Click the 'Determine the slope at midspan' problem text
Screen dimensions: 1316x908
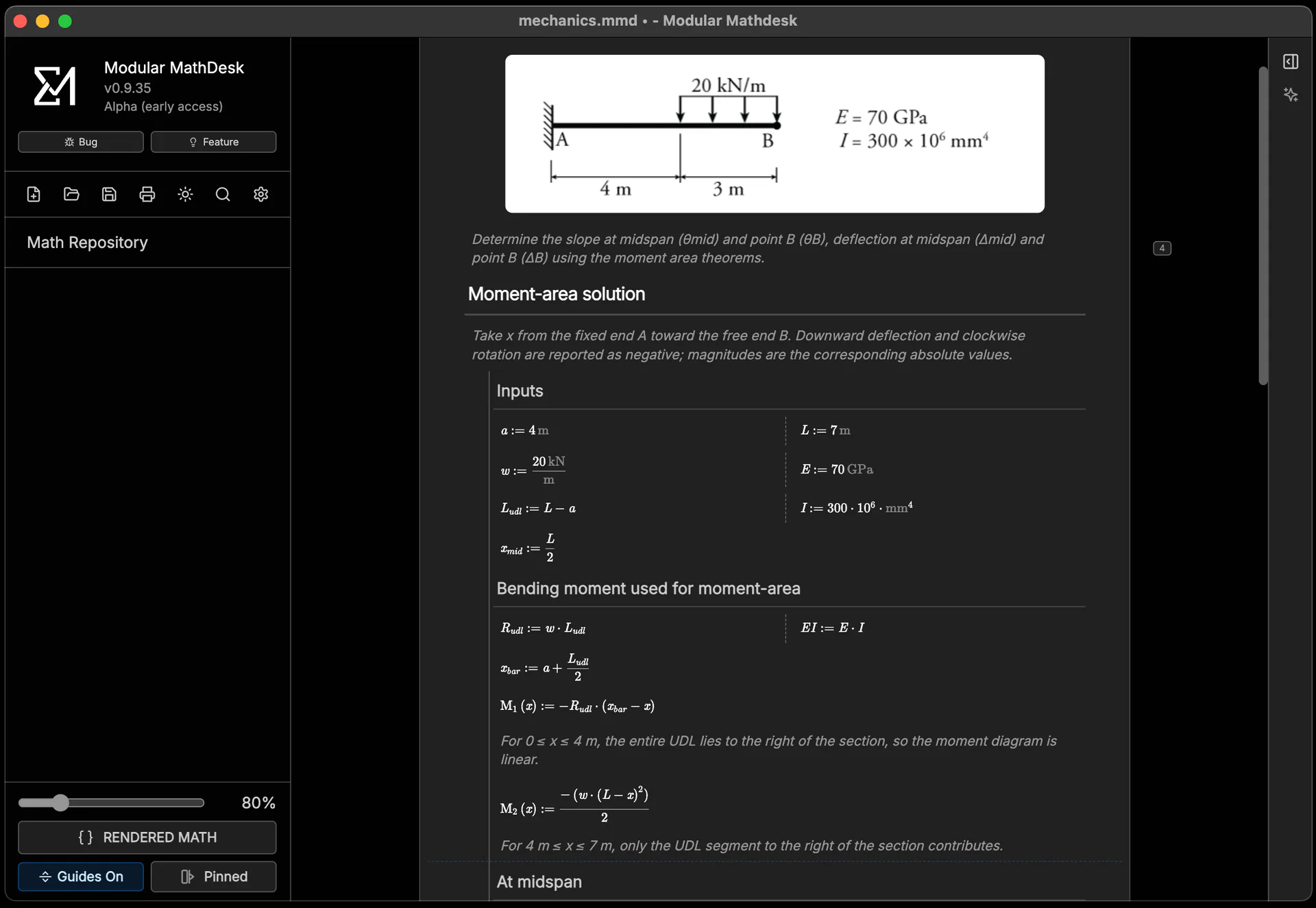[x=757, y=248]
